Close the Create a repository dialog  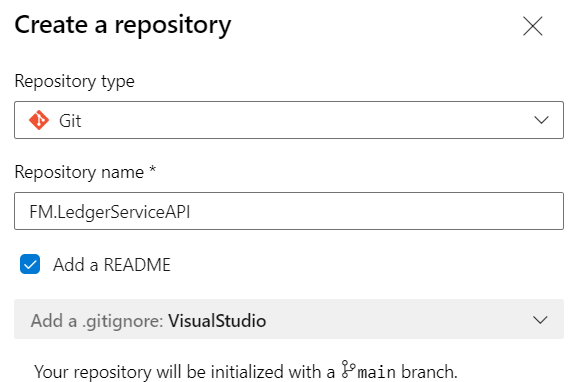click(532, 26)
